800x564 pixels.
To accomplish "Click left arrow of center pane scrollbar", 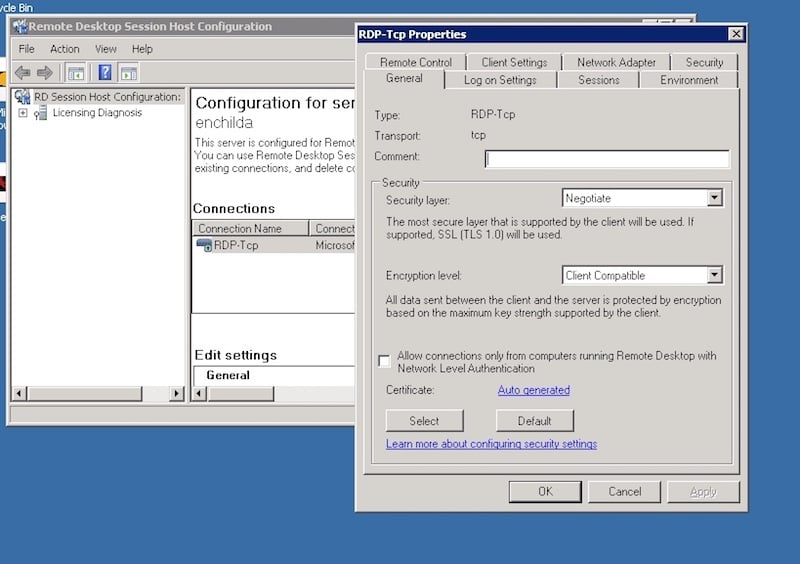I will [199, 394].
